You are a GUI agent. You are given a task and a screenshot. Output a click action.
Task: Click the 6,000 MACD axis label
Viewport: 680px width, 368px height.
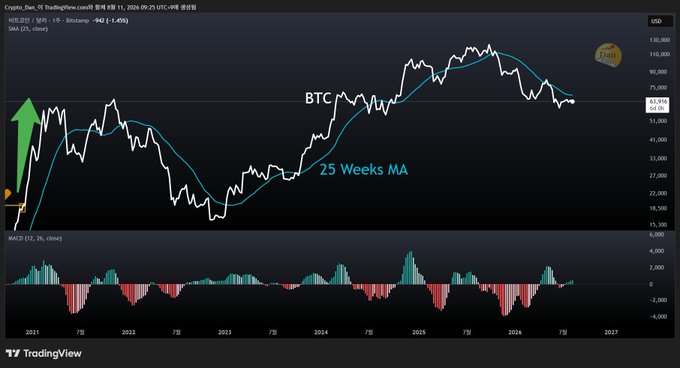[x=657, y=234]
